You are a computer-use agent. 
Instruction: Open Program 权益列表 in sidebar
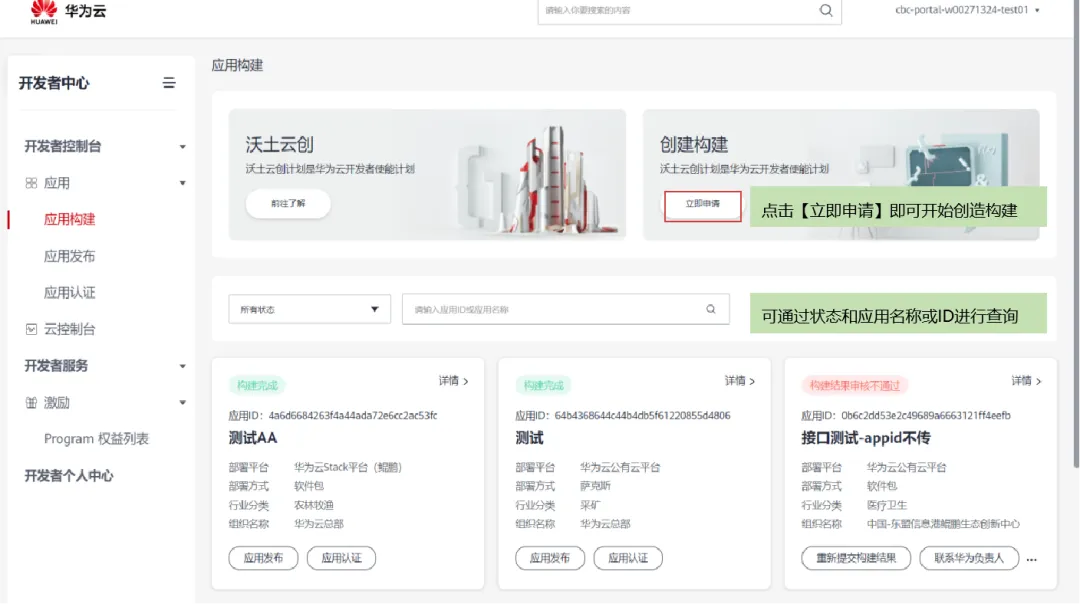pyautogui.click(x=96, y=439)
